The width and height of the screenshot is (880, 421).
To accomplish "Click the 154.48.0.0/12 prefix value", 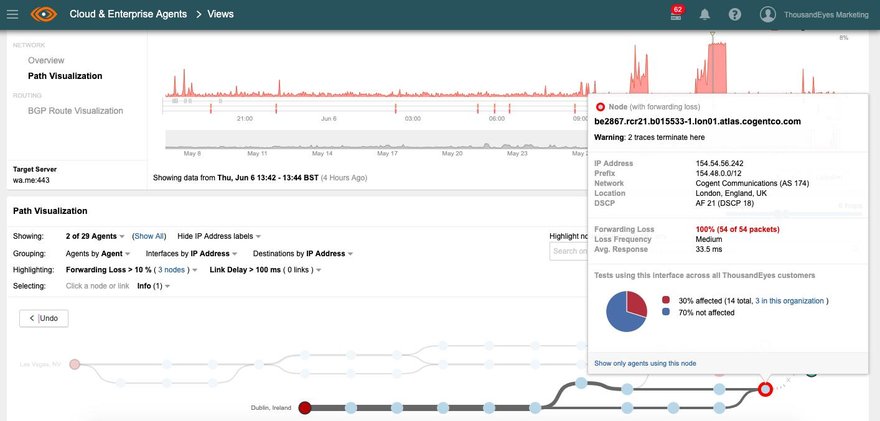I will coord(716,173).
